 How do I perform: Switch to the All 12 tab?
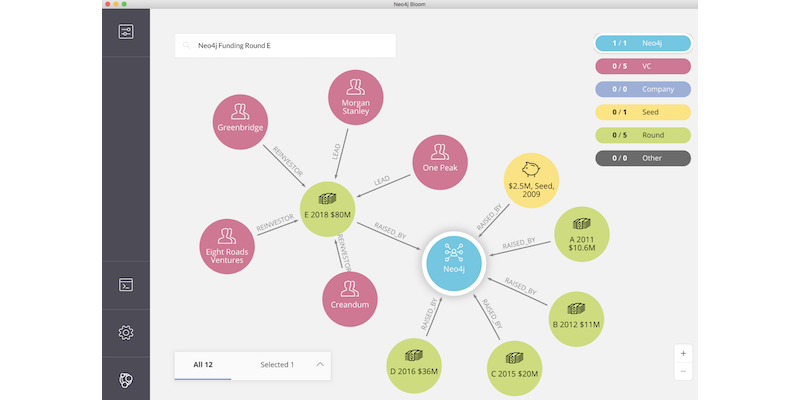point(203,365)
